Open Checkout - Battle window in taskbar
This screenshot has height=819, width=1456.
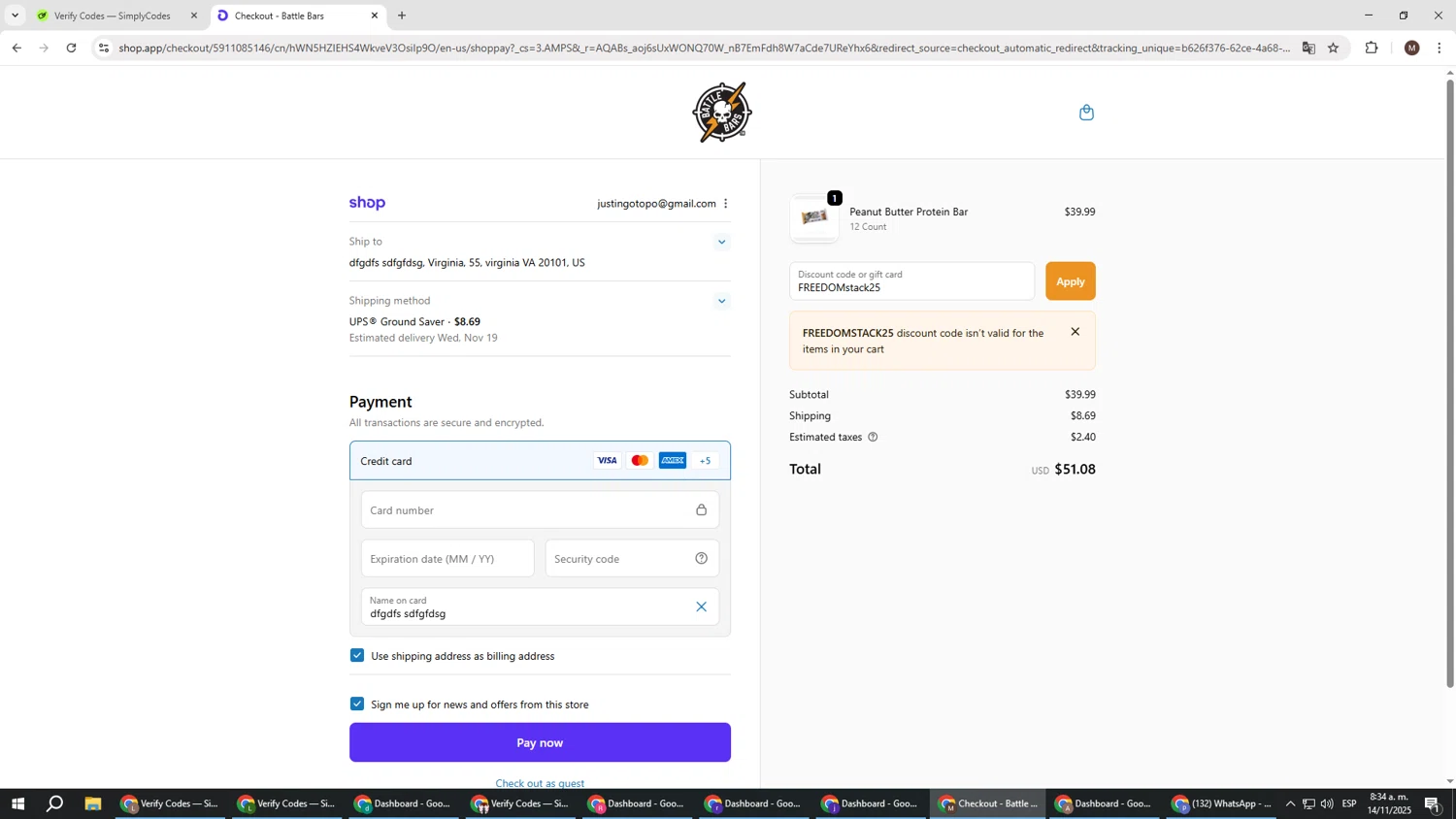tap(988, 804)
